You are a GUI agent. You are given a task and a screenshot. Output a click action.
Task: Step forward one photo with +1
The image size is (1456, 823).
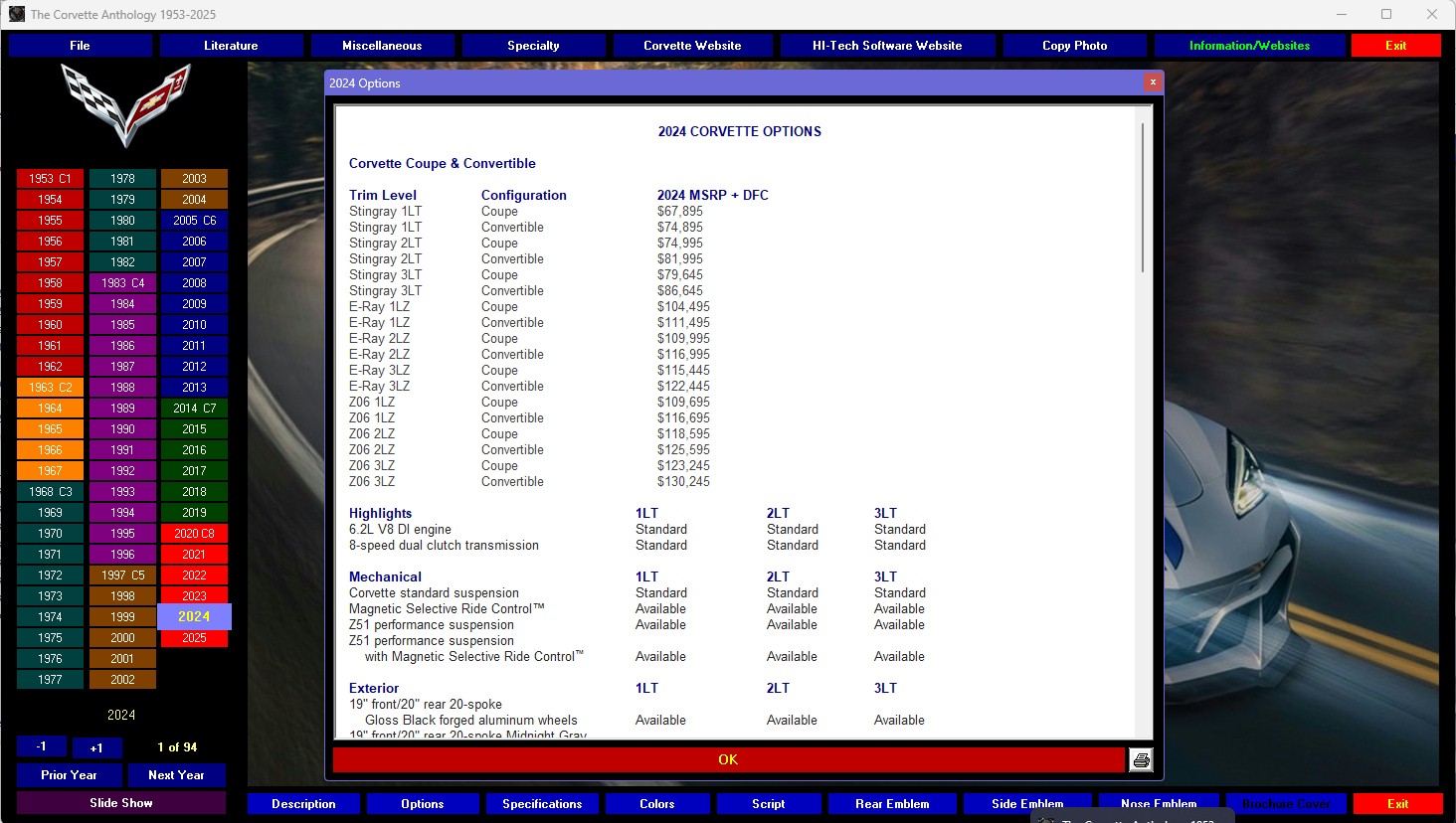click(96, 747)
